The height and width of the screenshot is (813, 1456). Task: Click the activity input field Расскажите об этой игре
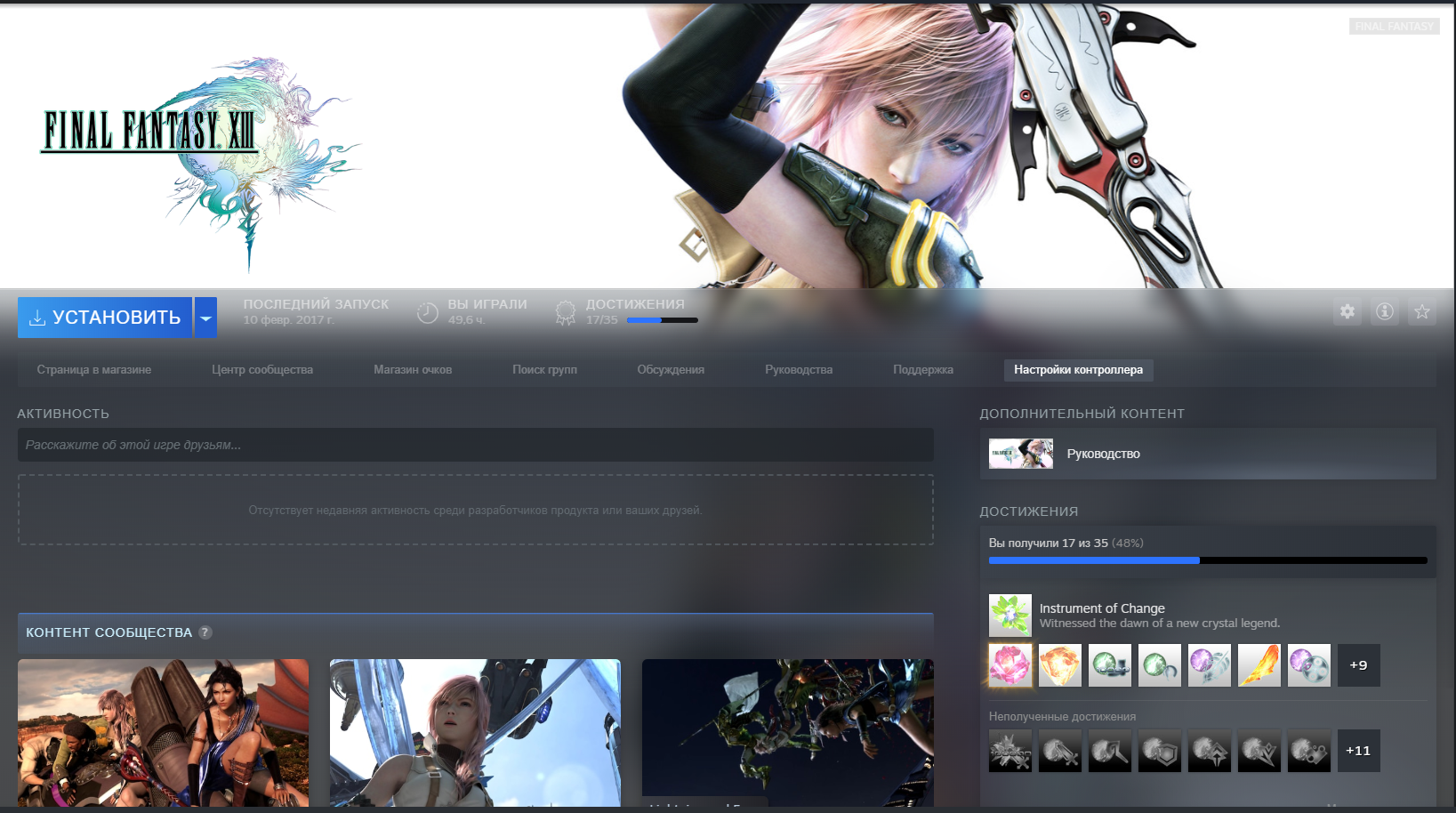pyautogui.click(x=476, y=445)
